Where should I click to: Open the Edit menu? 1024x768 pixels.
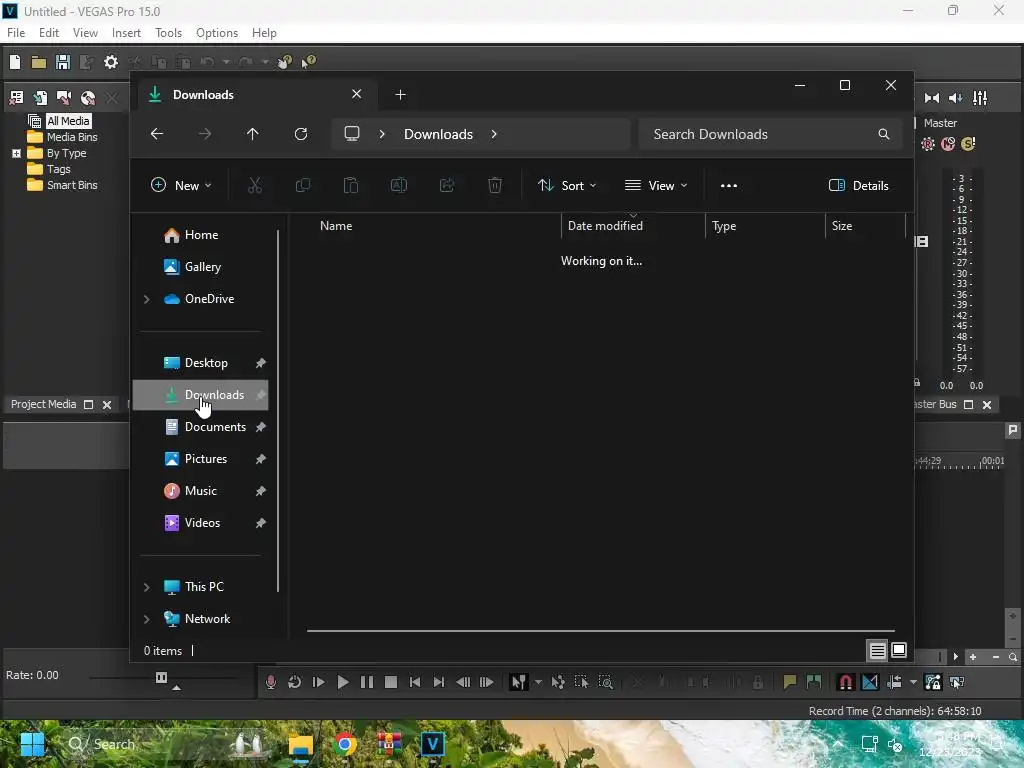coord(49,33)
